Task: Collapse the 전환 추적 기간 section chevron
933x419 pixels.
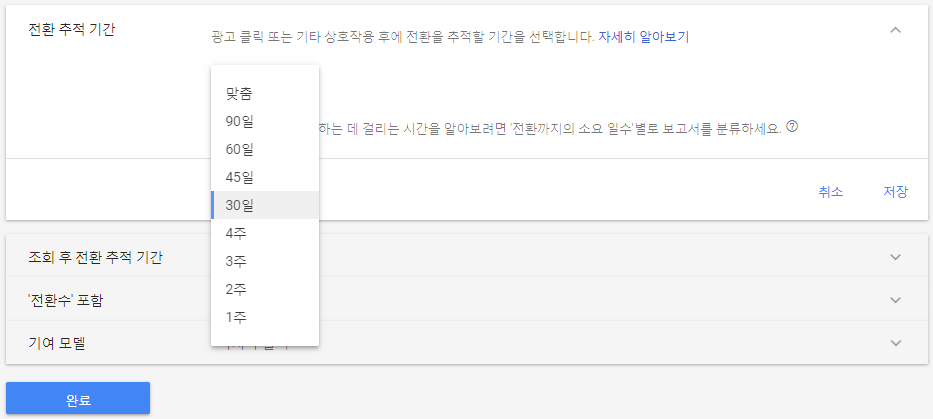Action: tap(895, 30)
